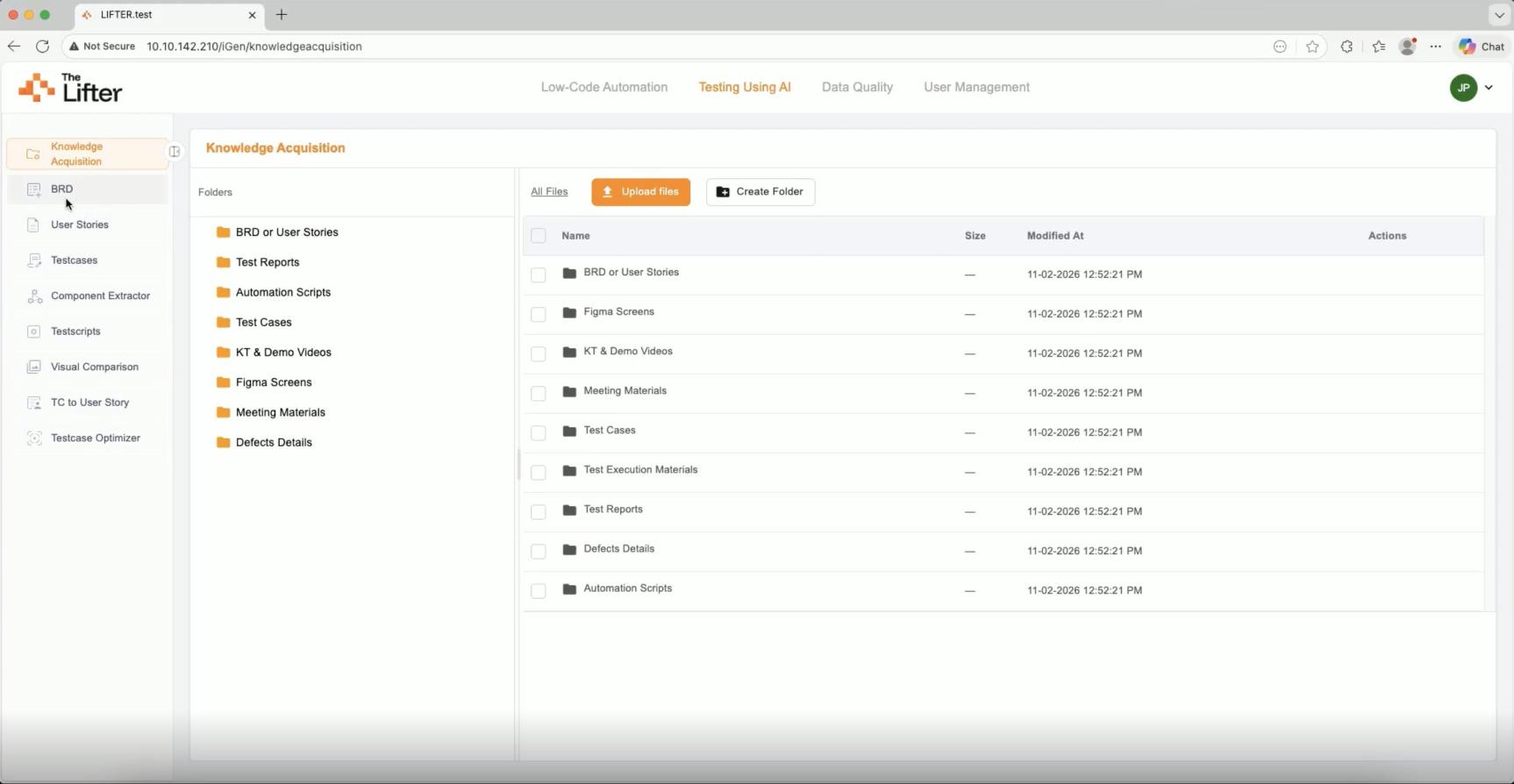Check the Meeting Materials row checkbox
The width and height of the screenshot is (1514, 784).
pyautogui.click(x=539, y=393)
